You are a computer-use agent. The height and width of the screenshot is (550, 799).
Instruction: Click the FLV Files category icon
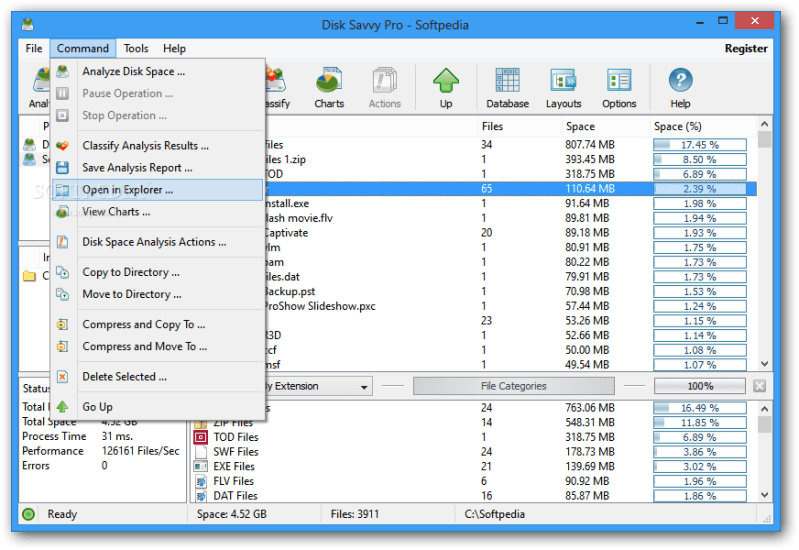[201, 481]
